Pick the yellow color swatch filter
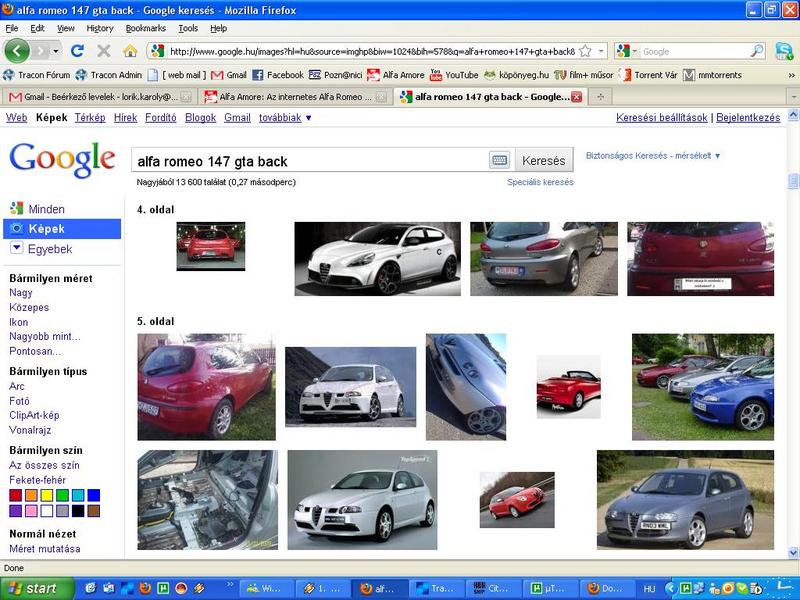800x600 pixels. (x=47, y=495)
